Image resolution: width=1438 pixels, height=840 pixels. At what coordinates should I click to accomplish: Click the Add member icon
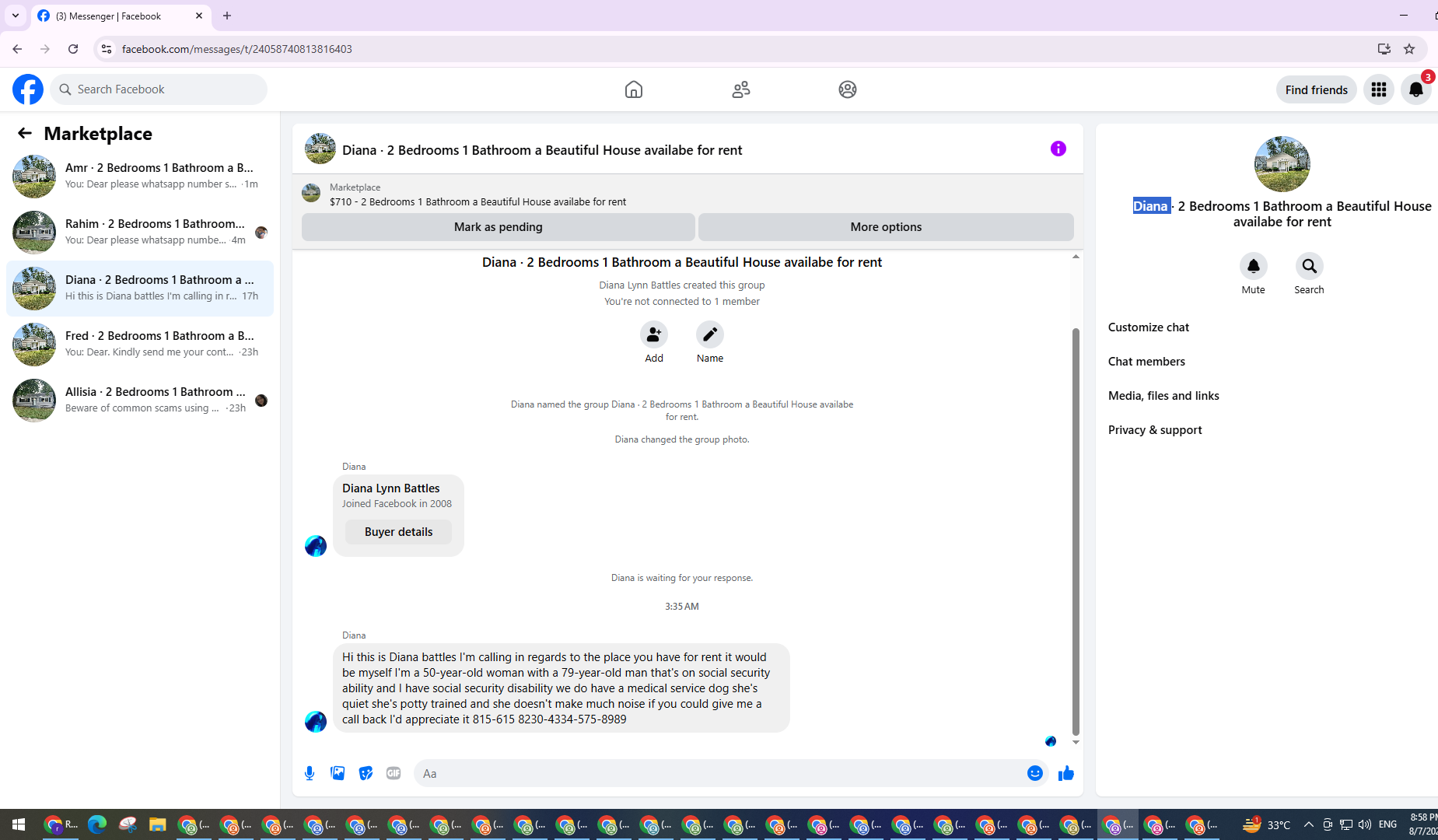pyautogui.click(x=654, y=334)
